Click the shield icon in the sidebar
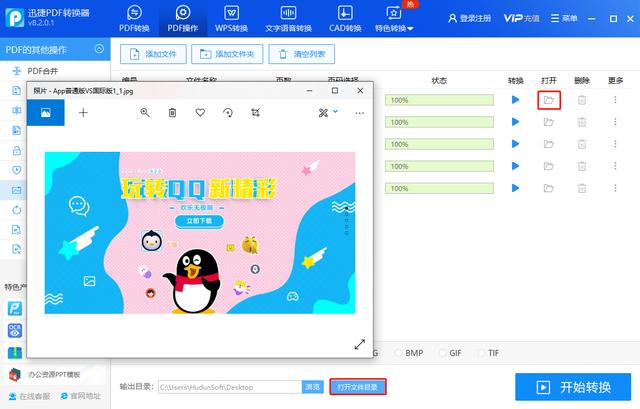The height and width of the screenshot is (409, 640). (x=17, y=170)
